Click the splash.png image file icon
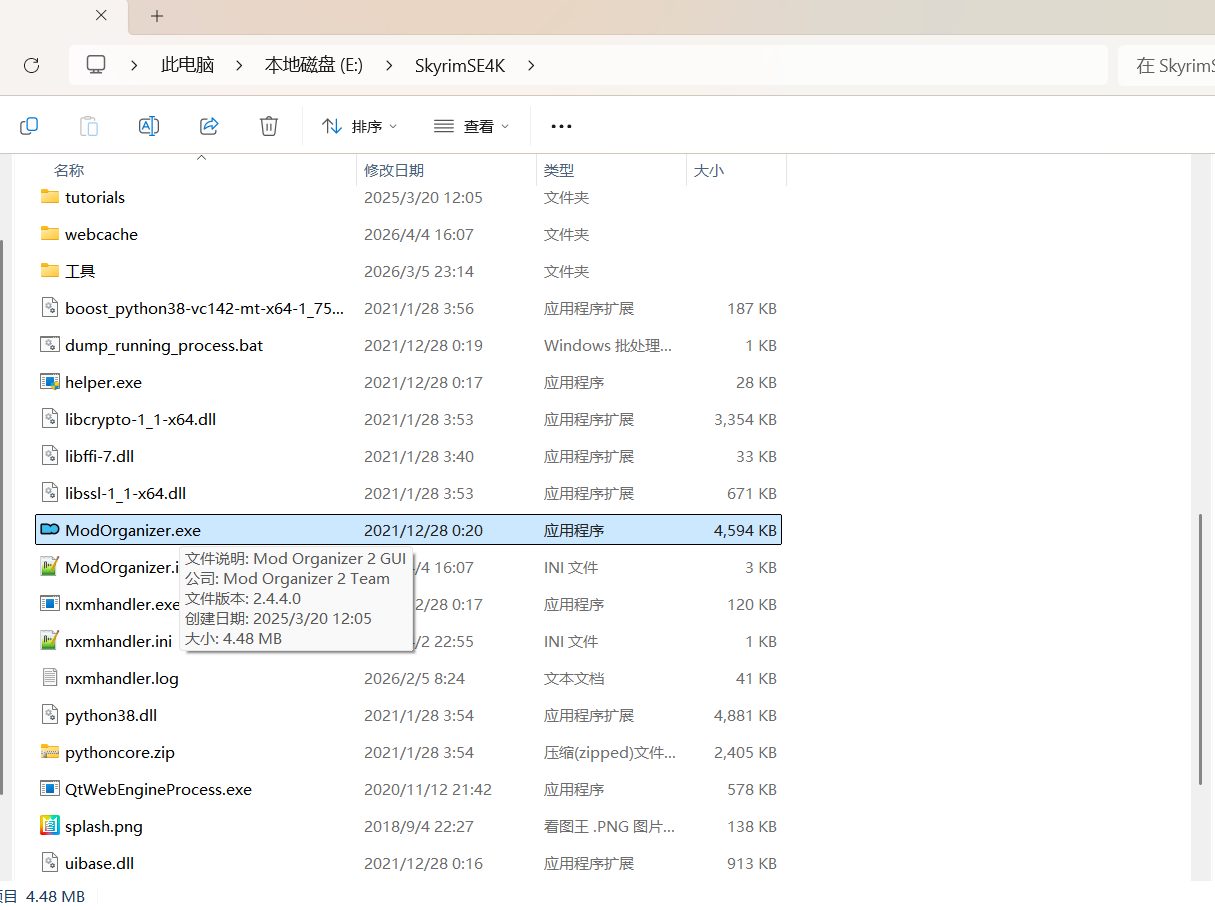This screenshot has width=1215, height=910. 51,826
